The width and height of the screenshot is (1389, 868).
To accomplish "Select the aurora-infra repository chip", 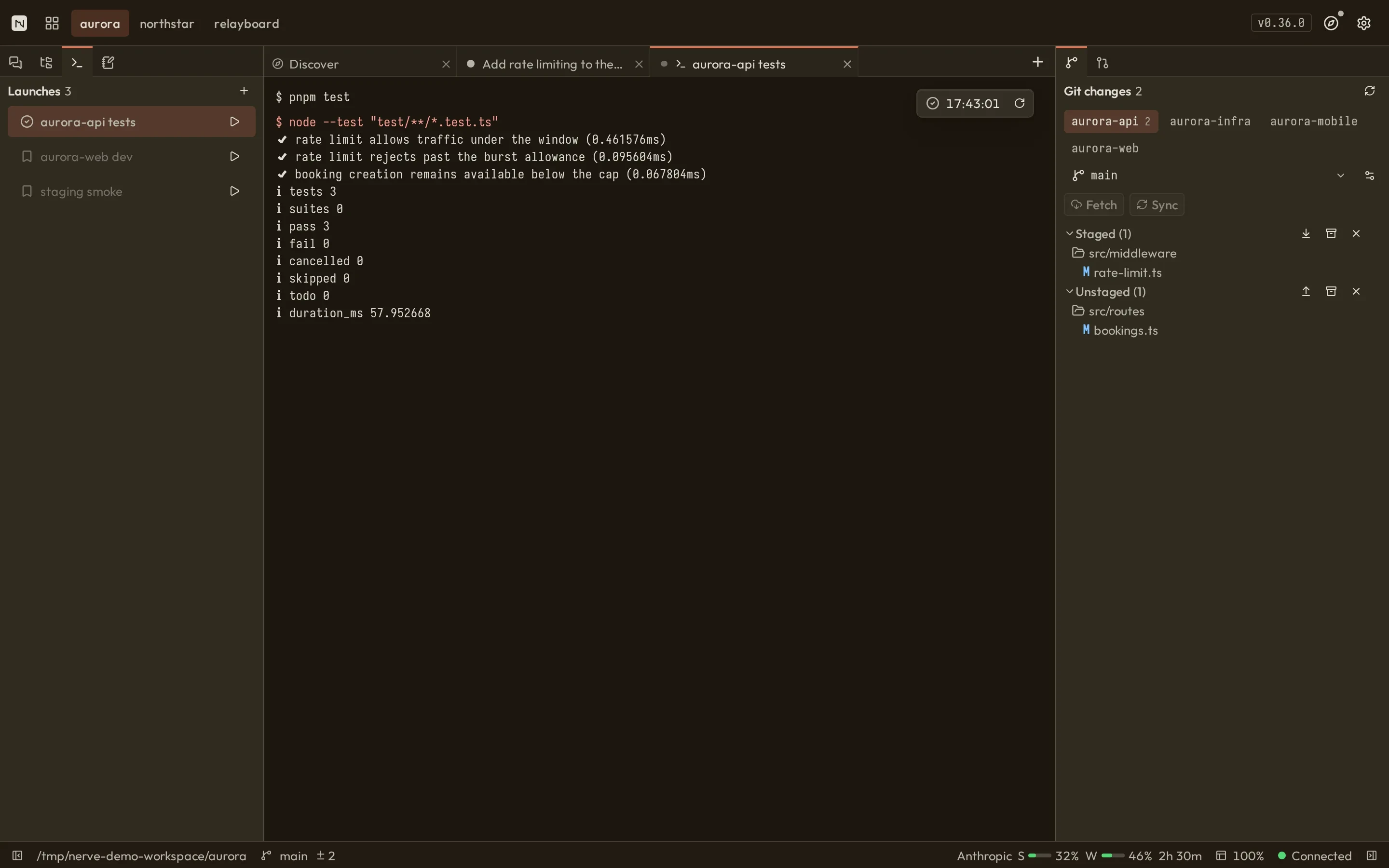I will click(x=1210, y=121).
